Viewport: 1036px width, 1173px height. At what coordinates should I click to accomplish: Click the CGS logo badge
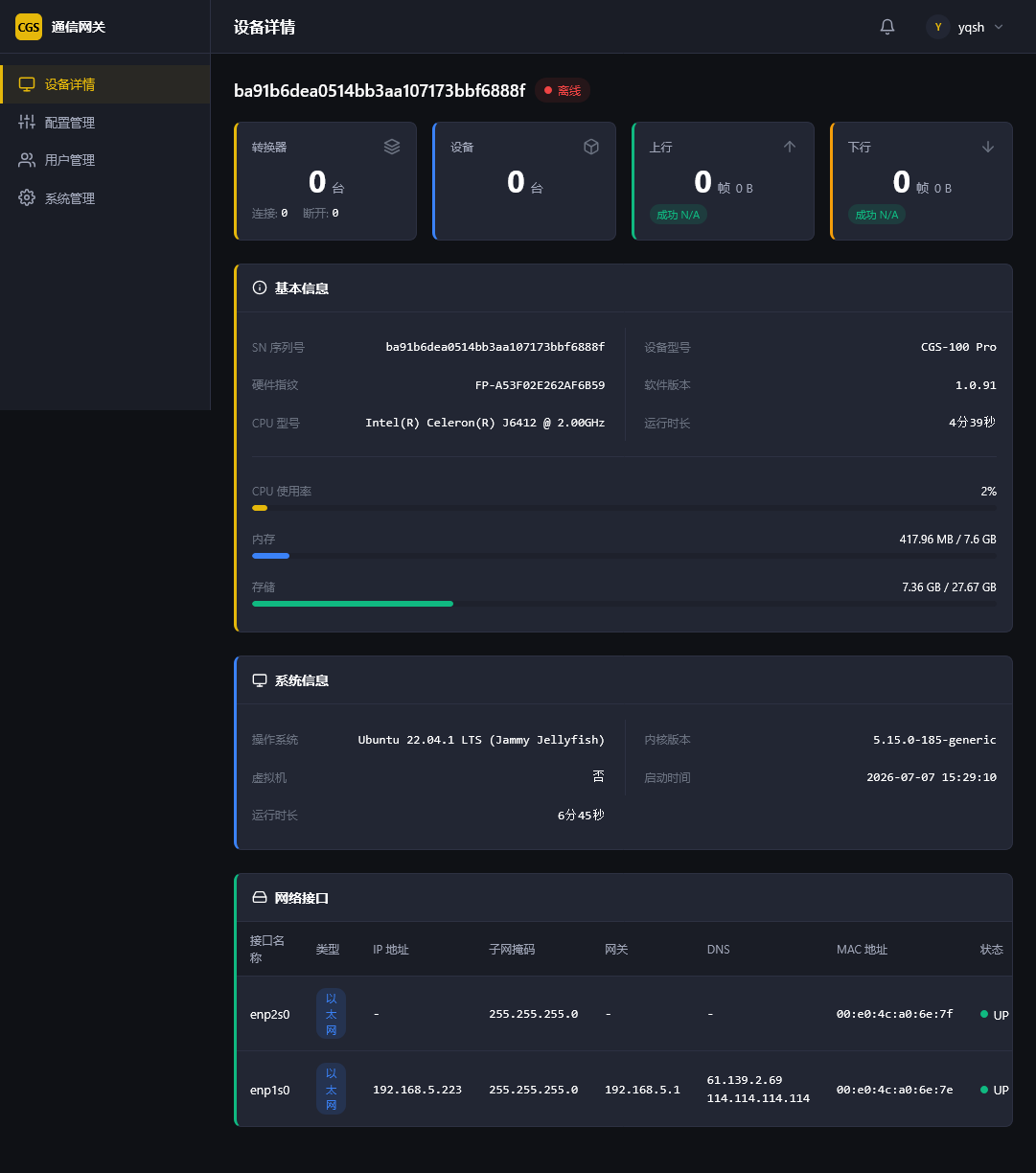(29, 27)
